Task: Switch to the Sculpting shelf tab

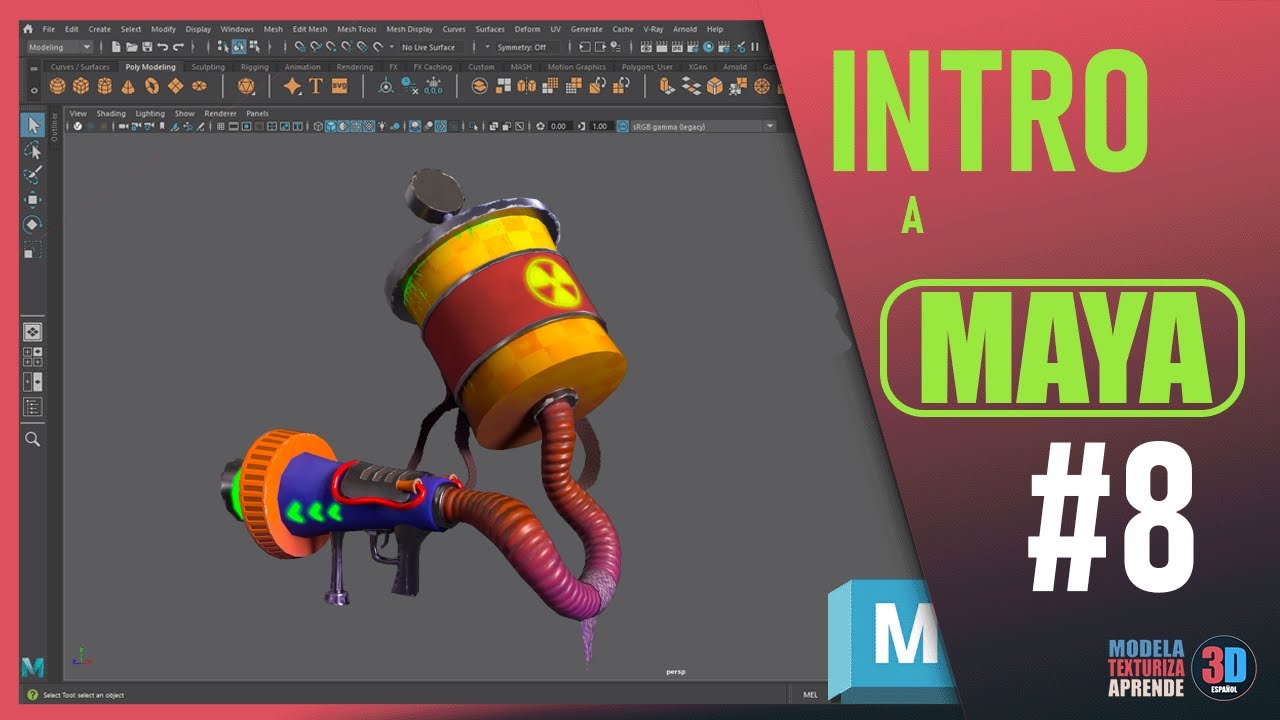Action: (x=208, y=67)
